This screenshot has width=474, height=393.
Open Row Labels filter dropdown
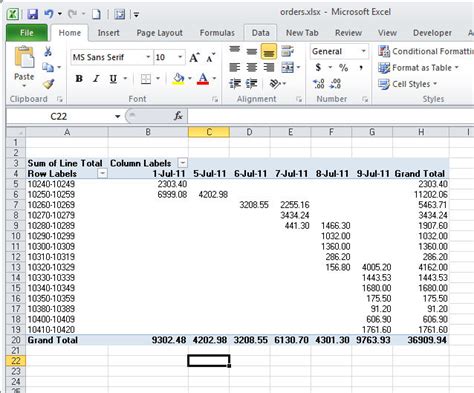click(x=102, y=173)
